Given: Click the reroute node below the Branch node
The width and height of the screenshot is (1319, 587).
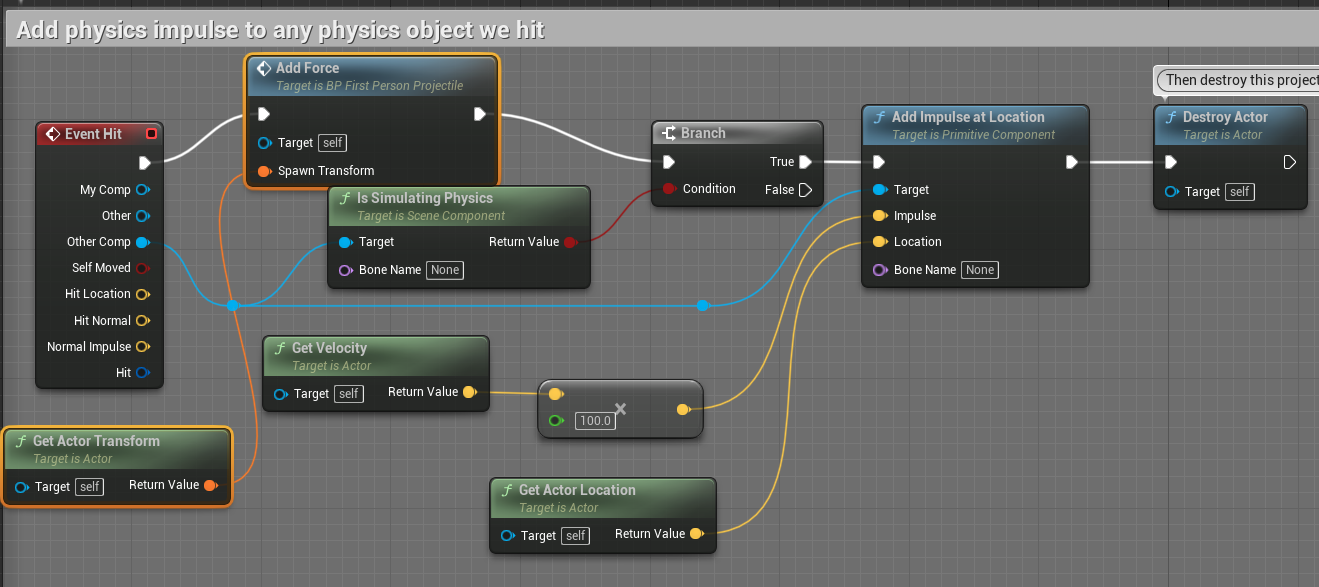Looking at the screenshot, I should (702, 305).
